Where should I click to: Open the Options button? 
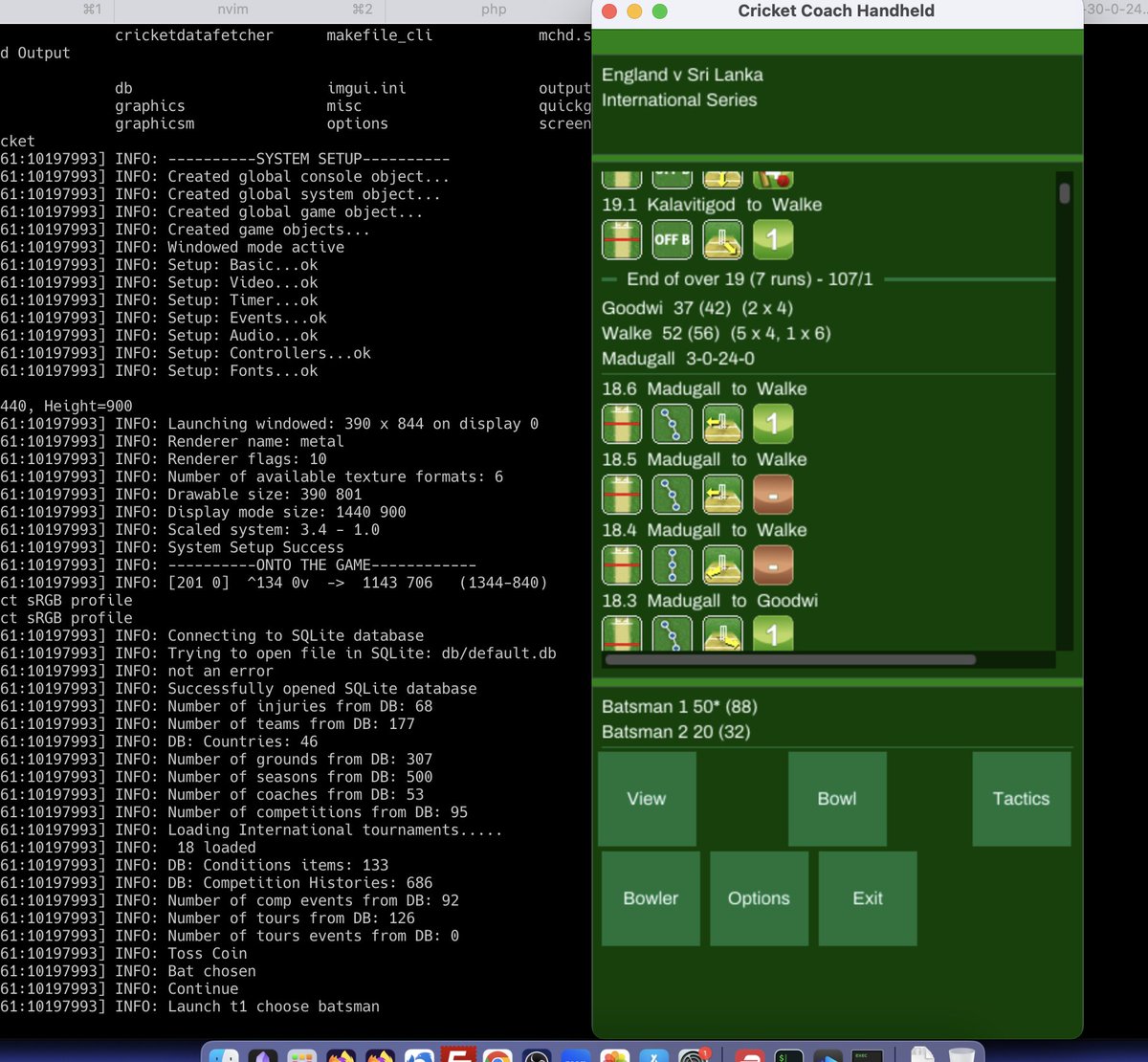tap(759, 898)
